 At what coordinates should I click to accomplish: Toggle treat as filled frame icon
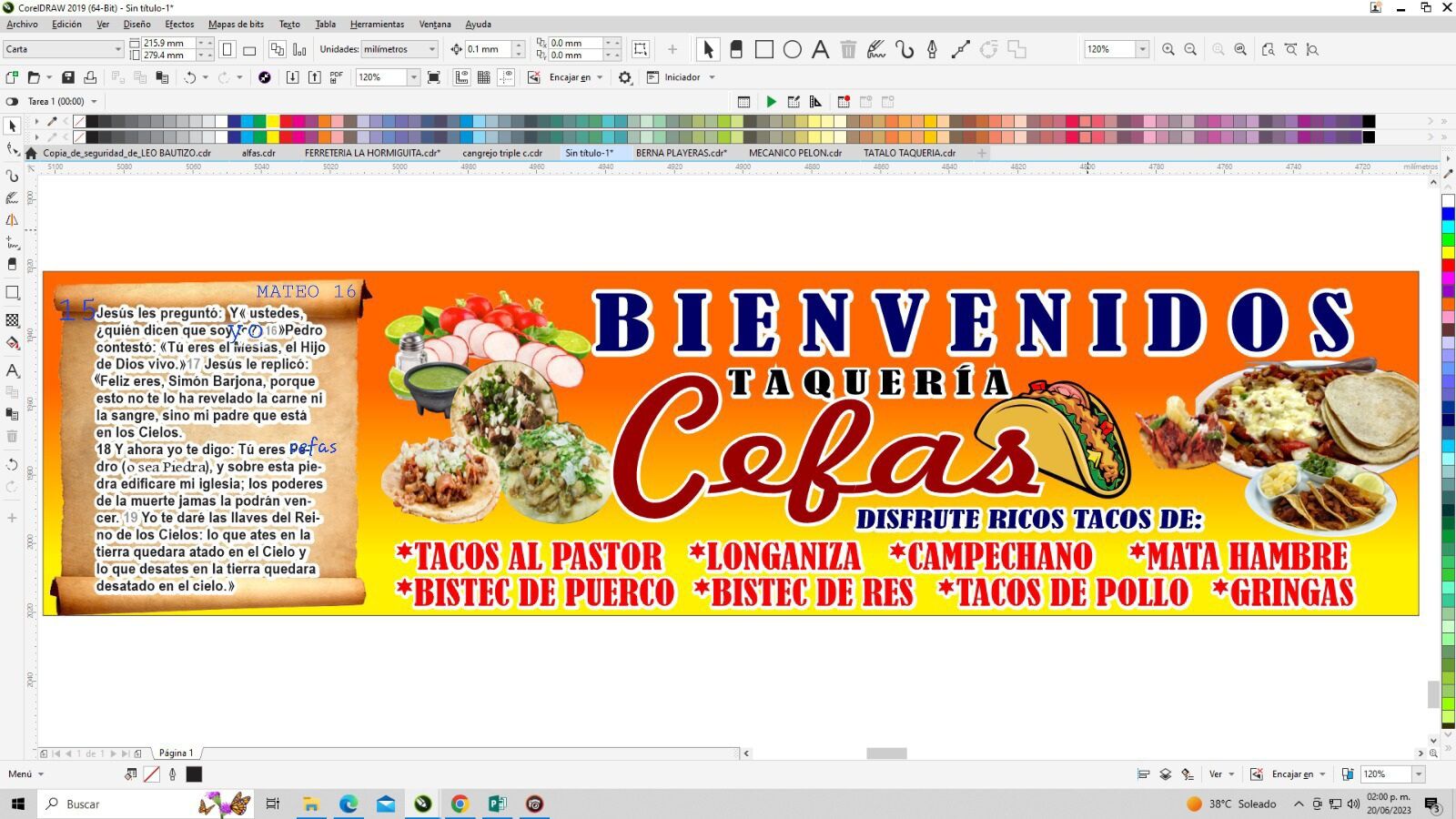tap(641, 49)
